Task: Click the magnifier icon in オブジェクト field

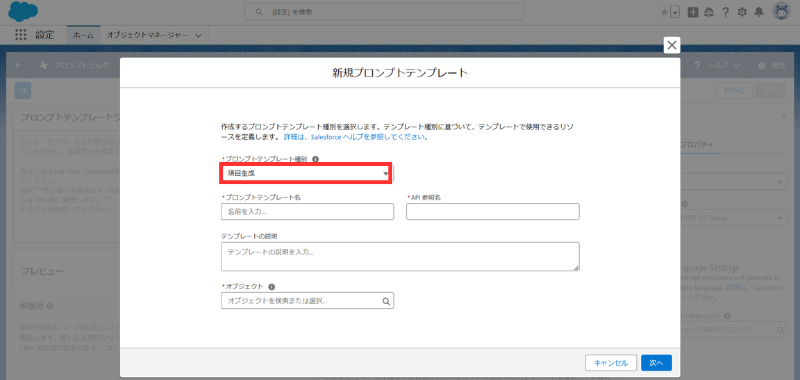Action: pyautogui.click(x=386, y=301)
